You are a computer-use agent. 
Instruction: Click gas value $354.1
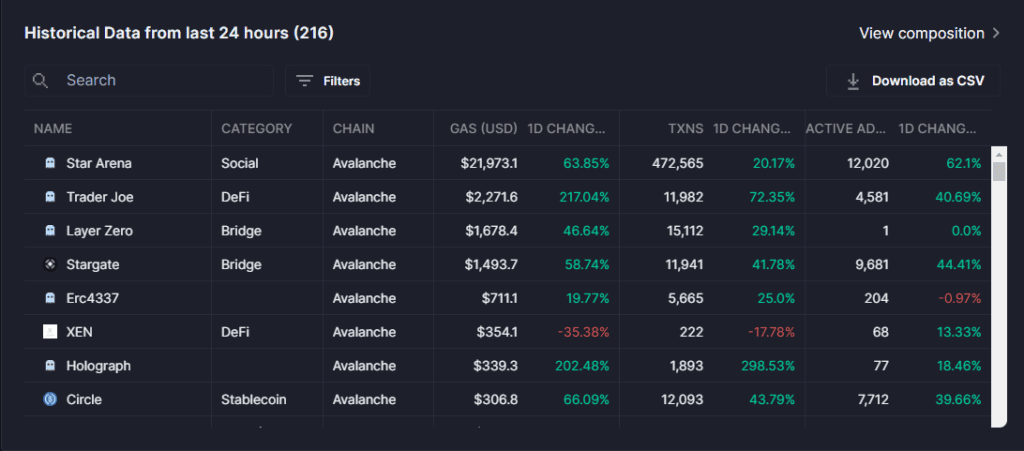tap(497, 332)
